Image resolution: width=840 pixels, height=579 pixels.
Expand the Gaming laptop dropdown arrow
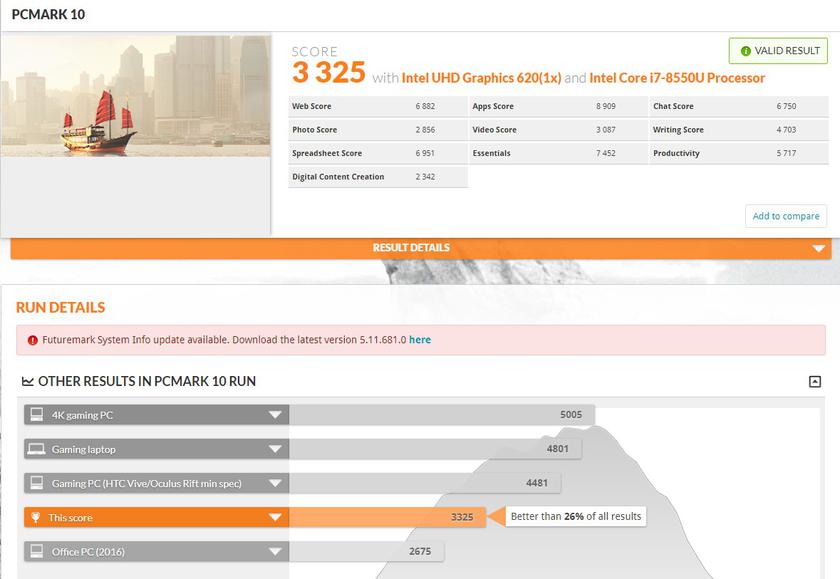point(274,449)
